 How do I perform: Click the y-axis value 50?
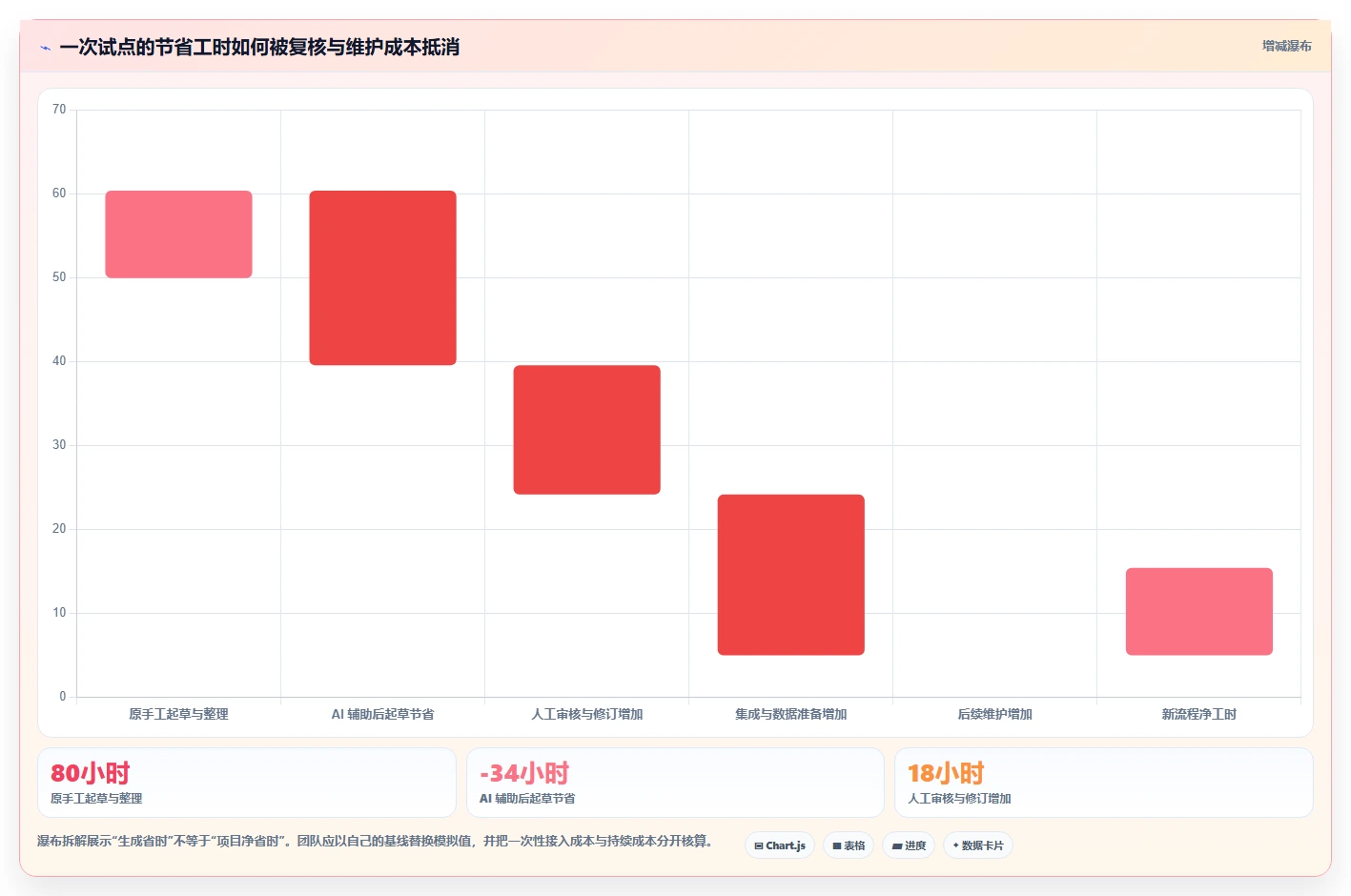tap(59, 277)
